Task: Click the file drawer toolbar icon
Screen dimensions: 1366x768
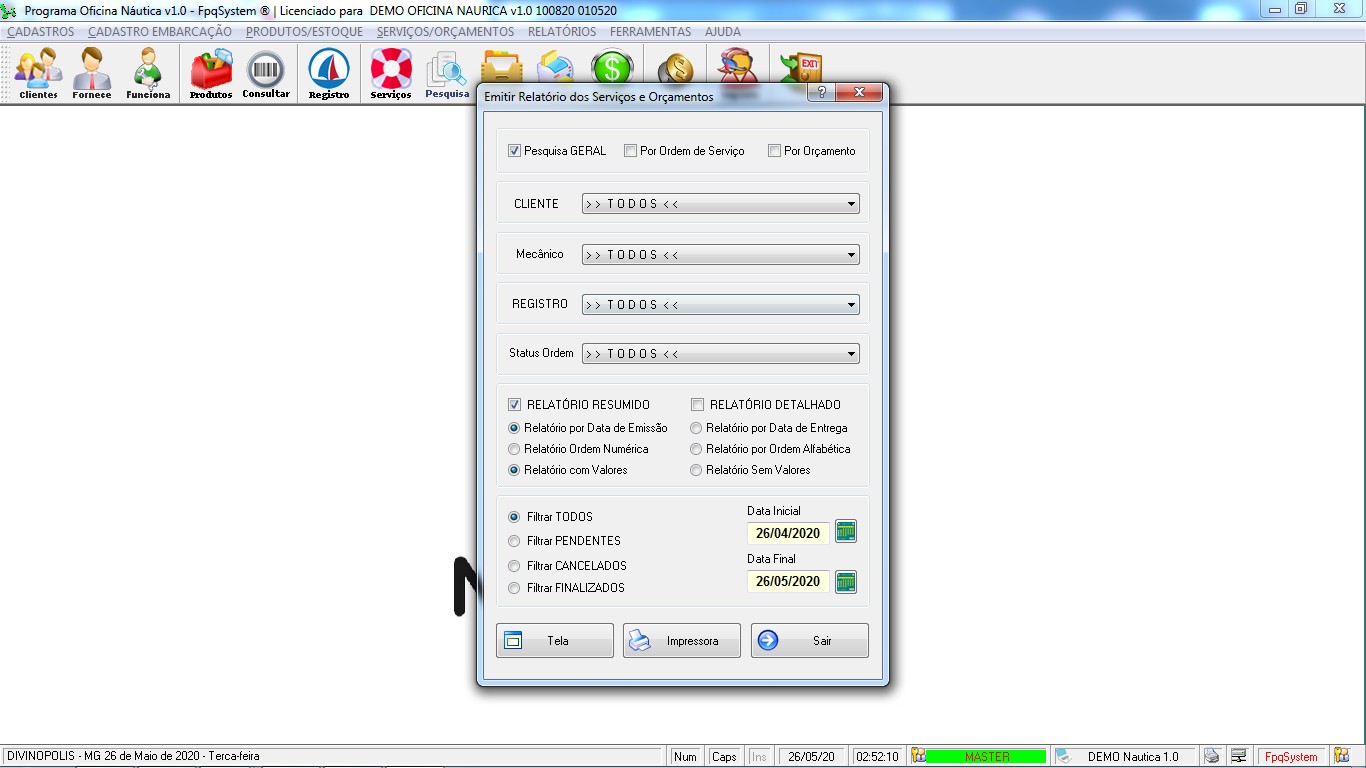Action: (x=502, y=66)
